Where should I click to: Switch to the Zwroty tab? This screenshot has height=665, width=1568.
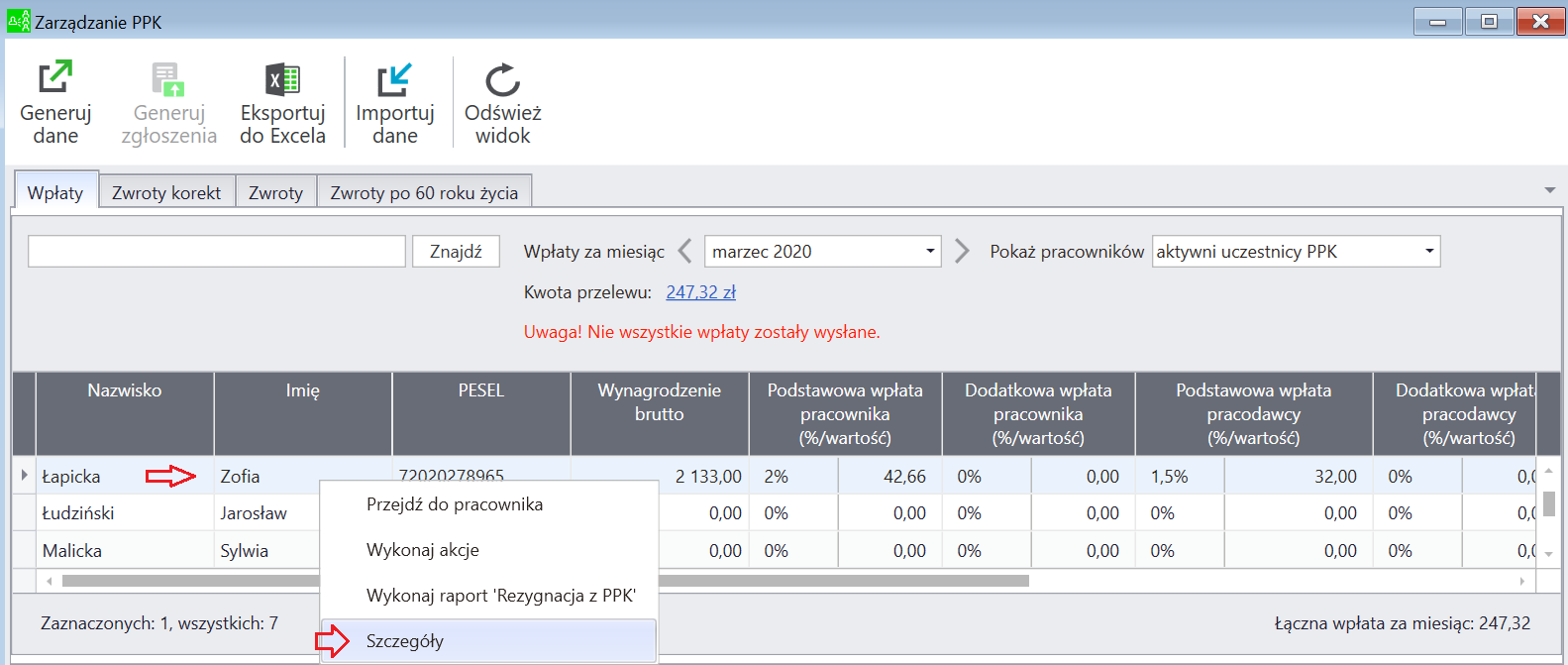[x=275, y=192]
